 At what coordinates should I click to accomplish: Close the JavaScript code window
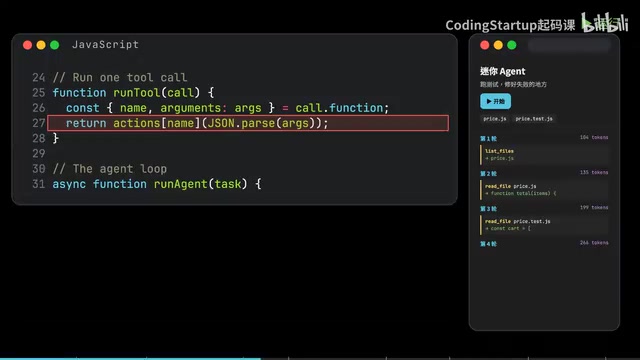(x=27, y=45)
